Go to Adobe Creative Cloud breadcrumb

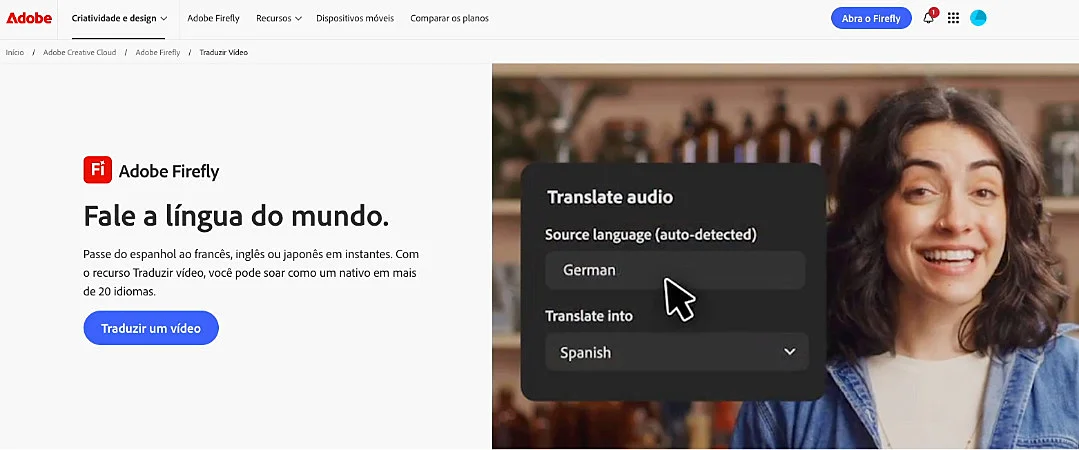pos(80,52)
